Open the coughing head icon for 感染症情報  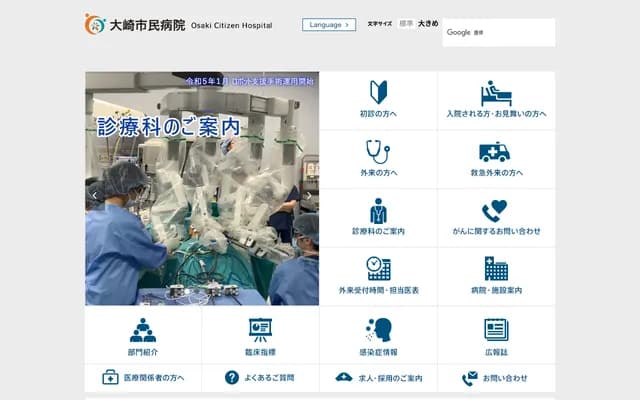click(378, 330)
